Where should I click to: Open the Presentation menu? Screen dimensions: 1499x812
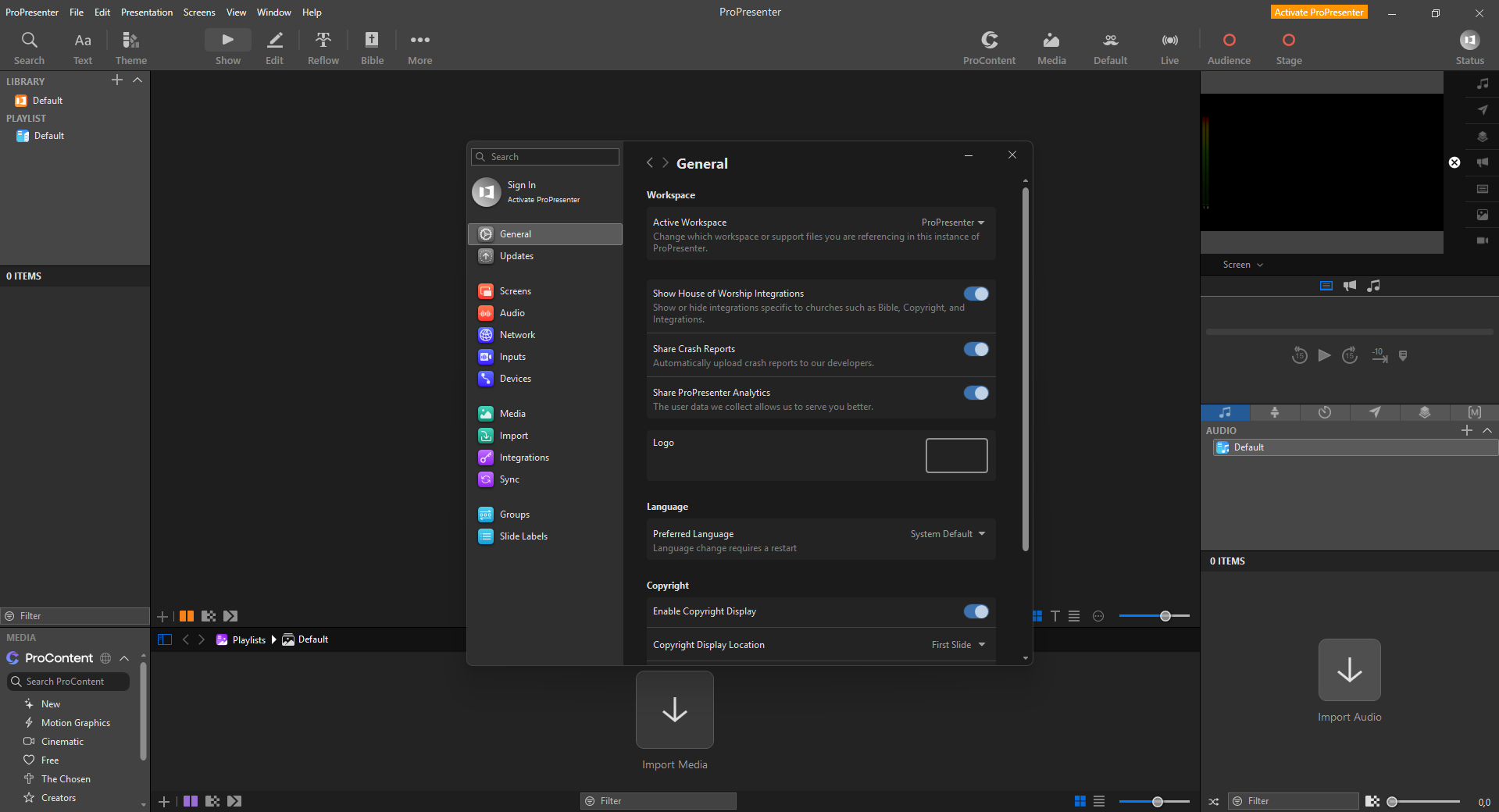[x=147, y=12]
